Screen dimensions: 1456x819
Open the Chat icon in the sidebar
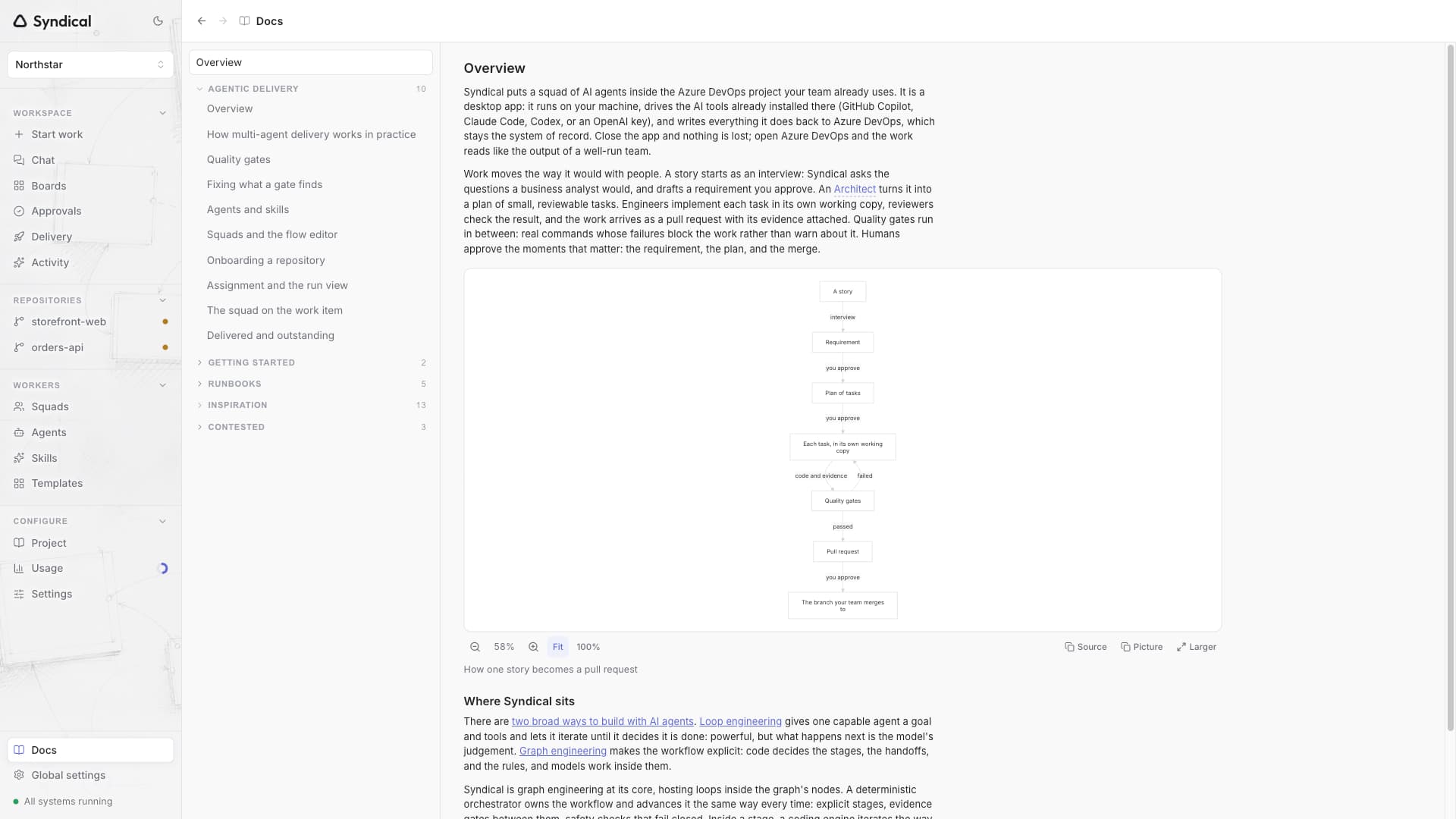19,160
